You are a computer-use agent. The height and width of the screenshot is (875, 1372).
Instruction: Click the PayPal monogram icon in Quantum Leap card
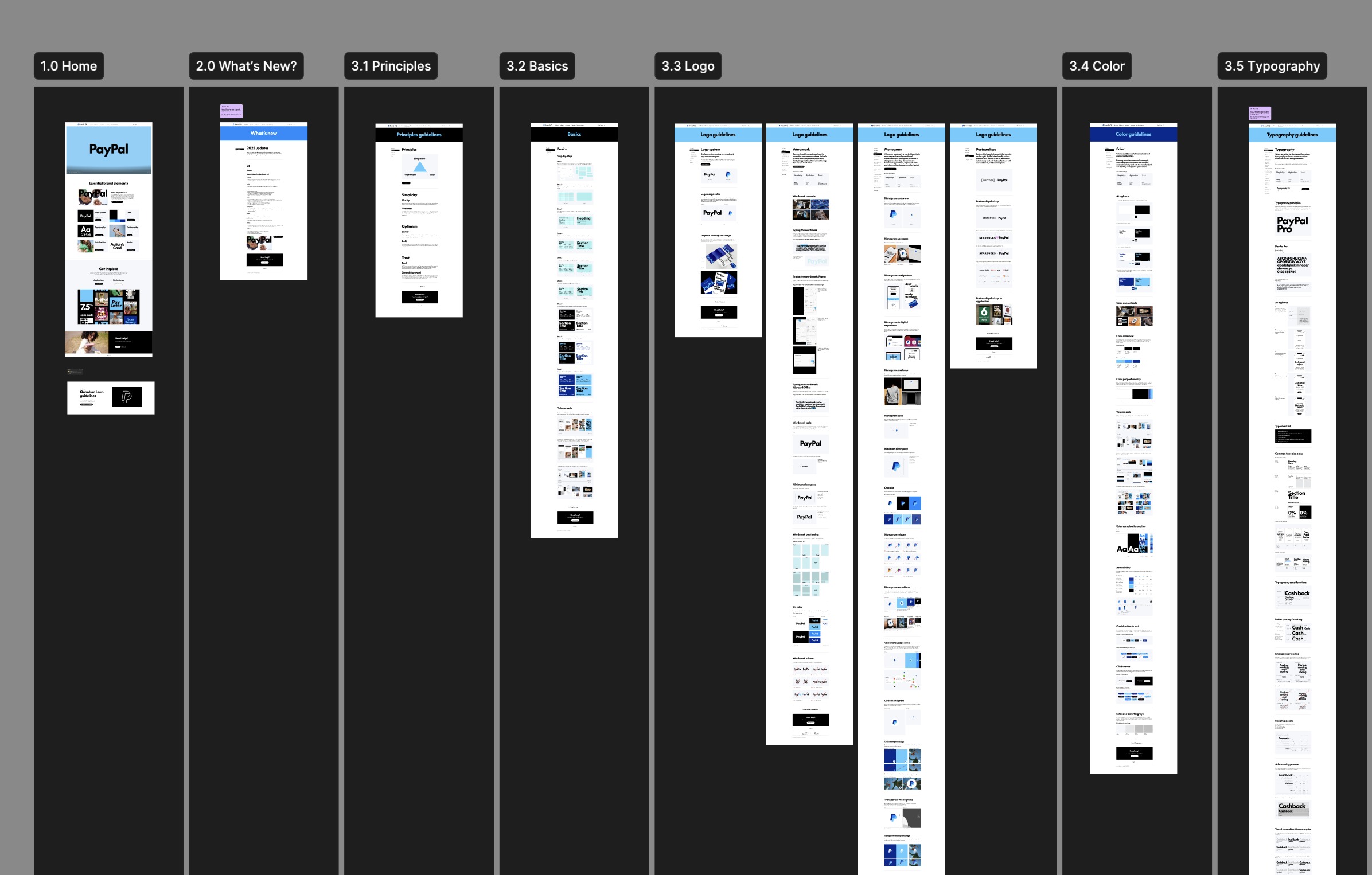127,397
